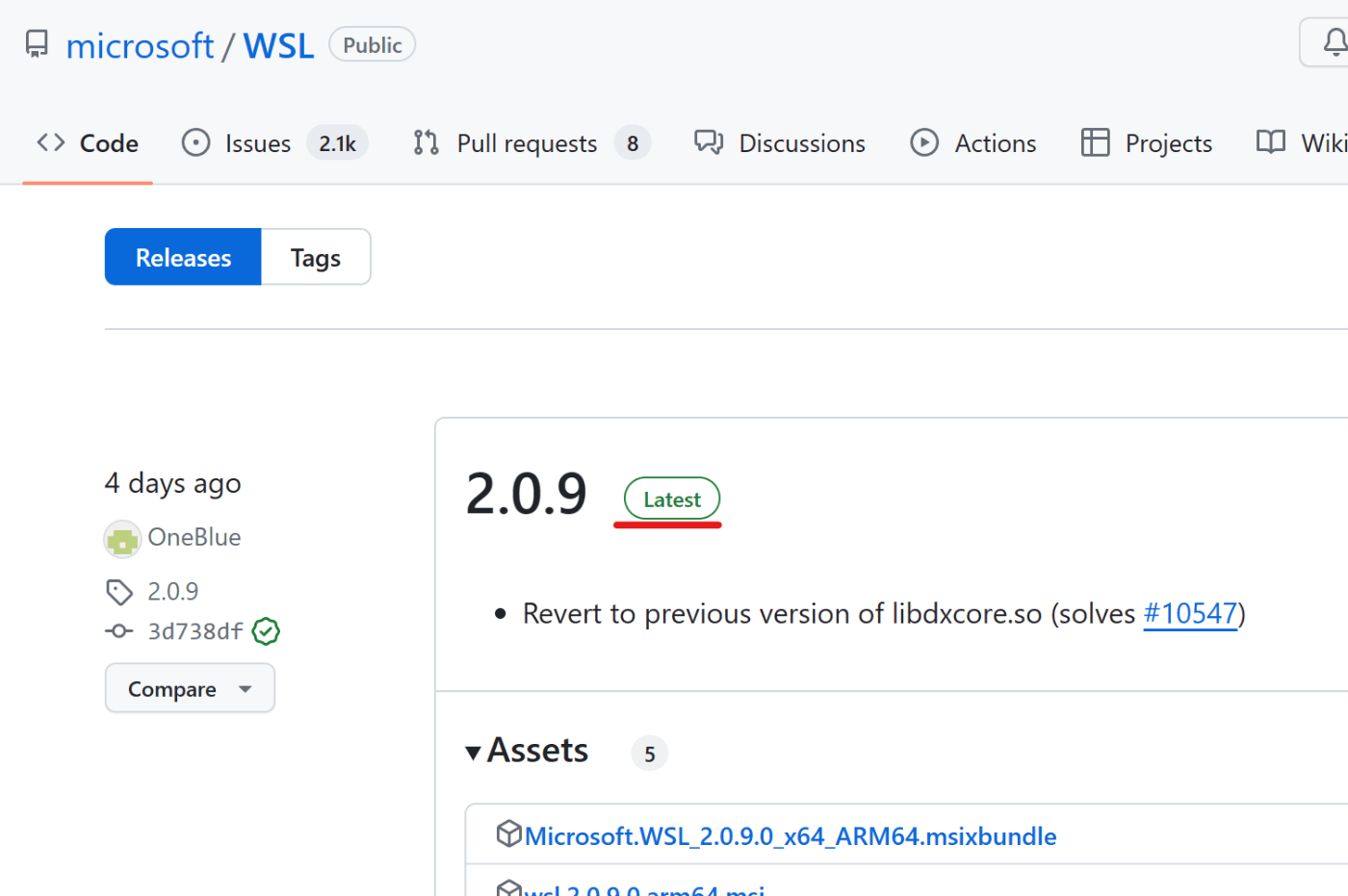Open the microsoft organization link
The height and width of the screenshot is (896, 1348).
(140, 45)
